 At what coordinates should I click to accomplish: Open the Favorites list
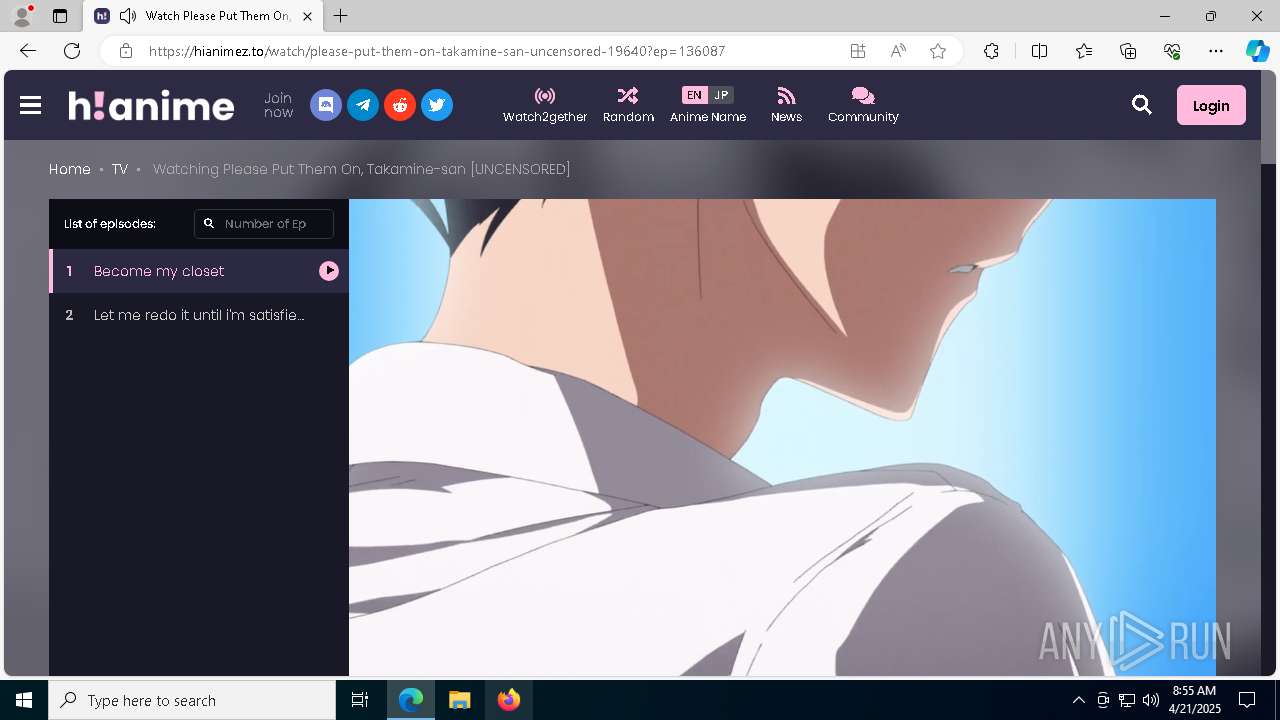click(1084, 51)
